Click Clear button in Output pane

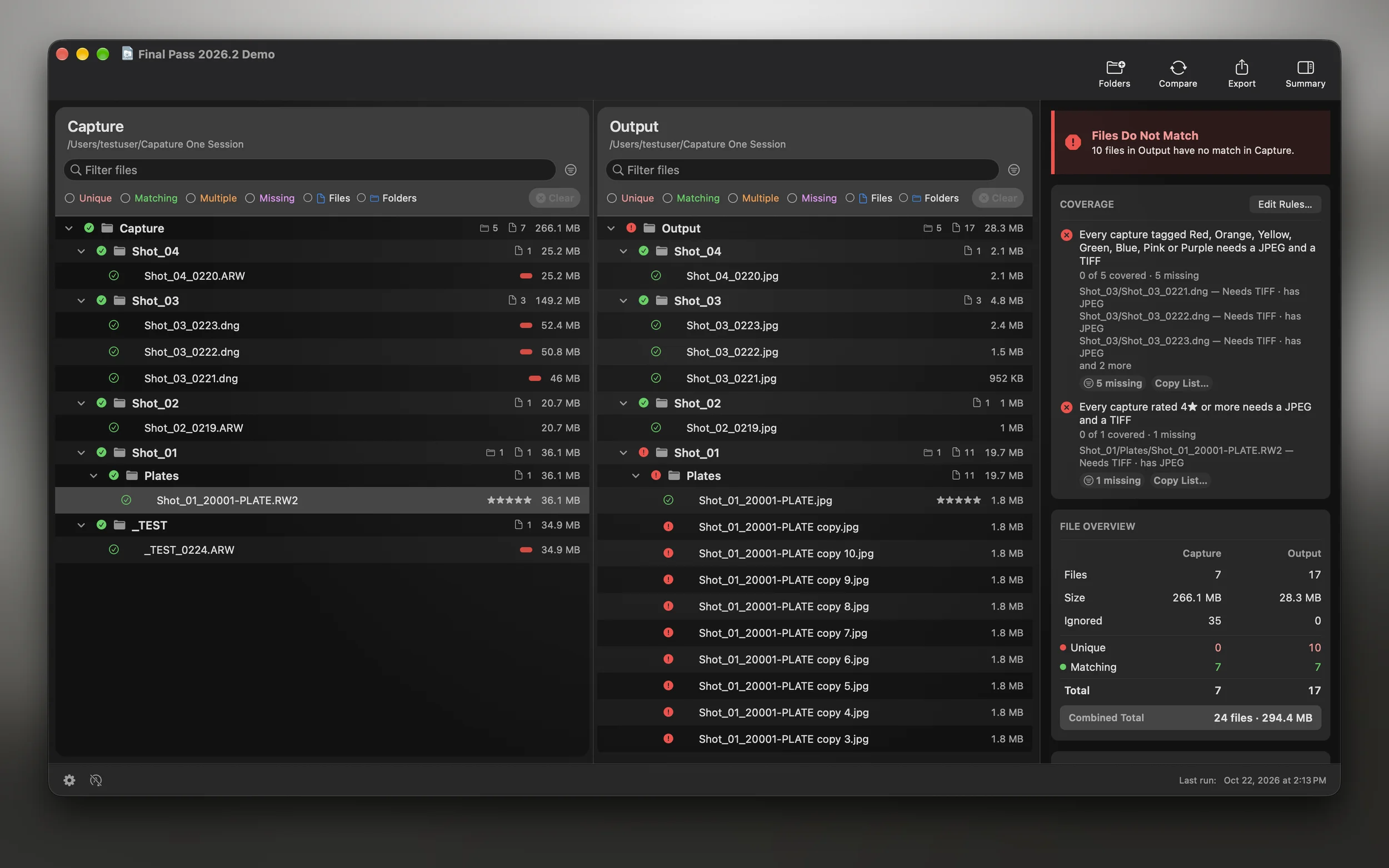pyautogui.click(x=997, y=198)
